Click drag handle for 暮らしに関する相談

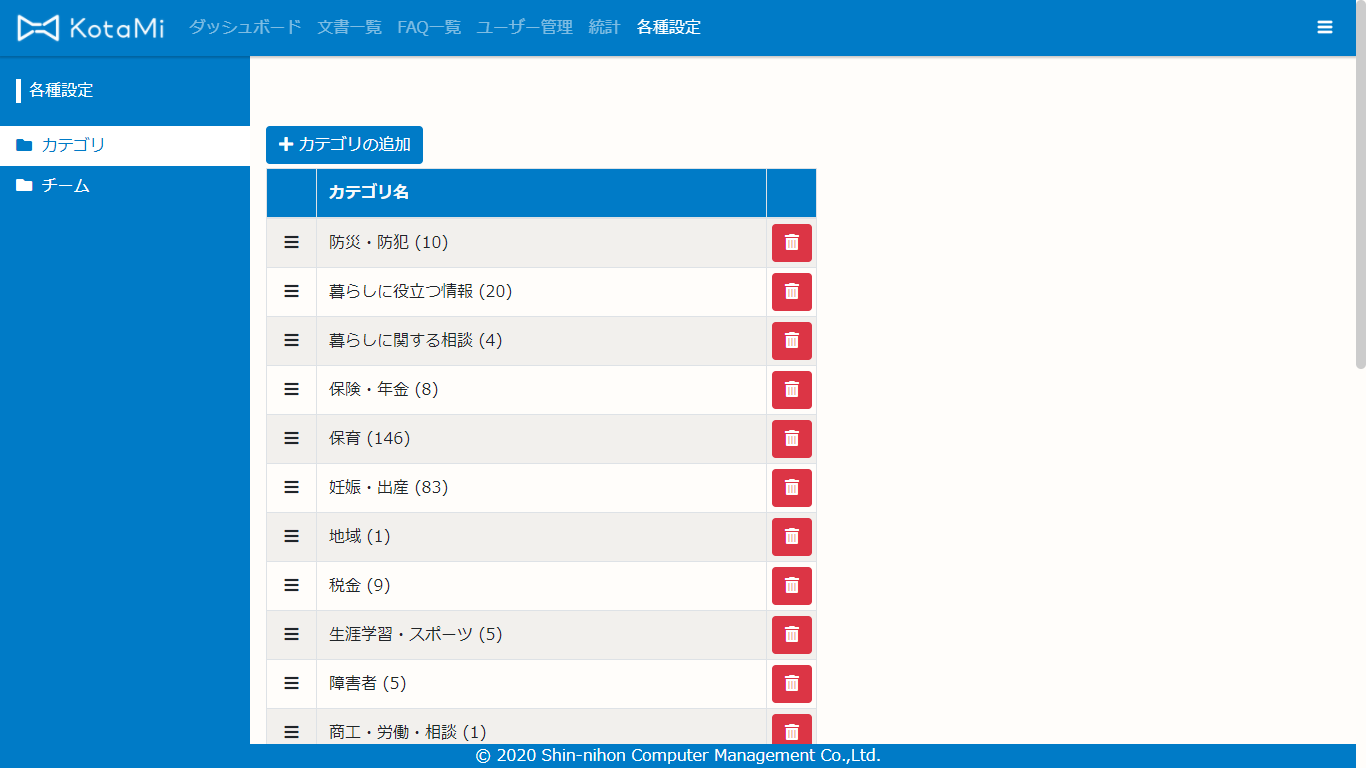(291, 341)
